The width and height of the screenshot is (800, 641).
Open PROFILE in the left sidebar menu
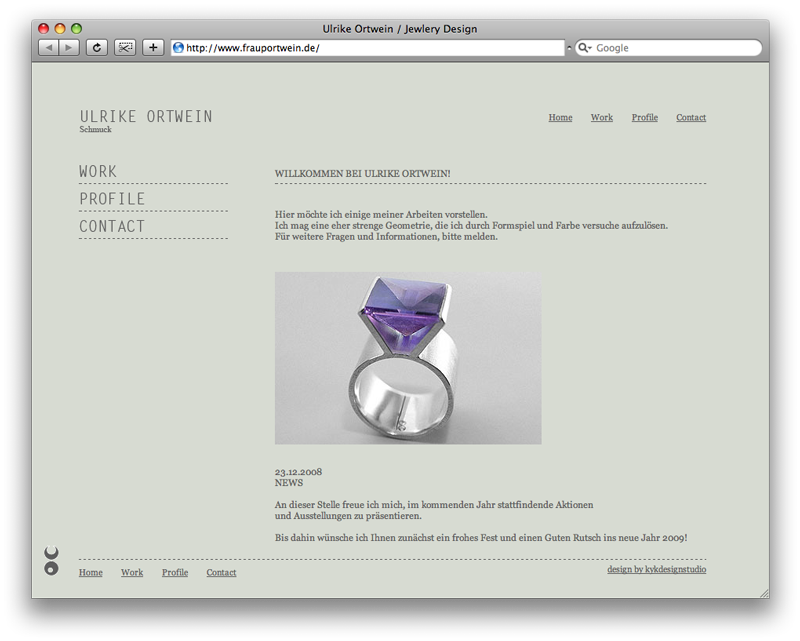click(x=112, y=199)
